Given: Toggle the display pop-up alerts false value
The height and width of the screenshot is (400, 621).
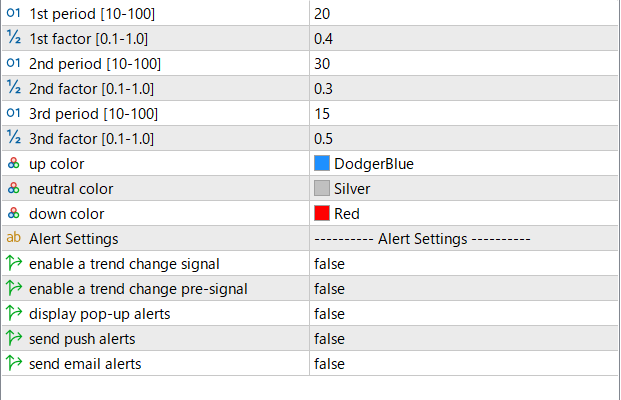Looking at the screenshot, I should click(x=464, y=313).
